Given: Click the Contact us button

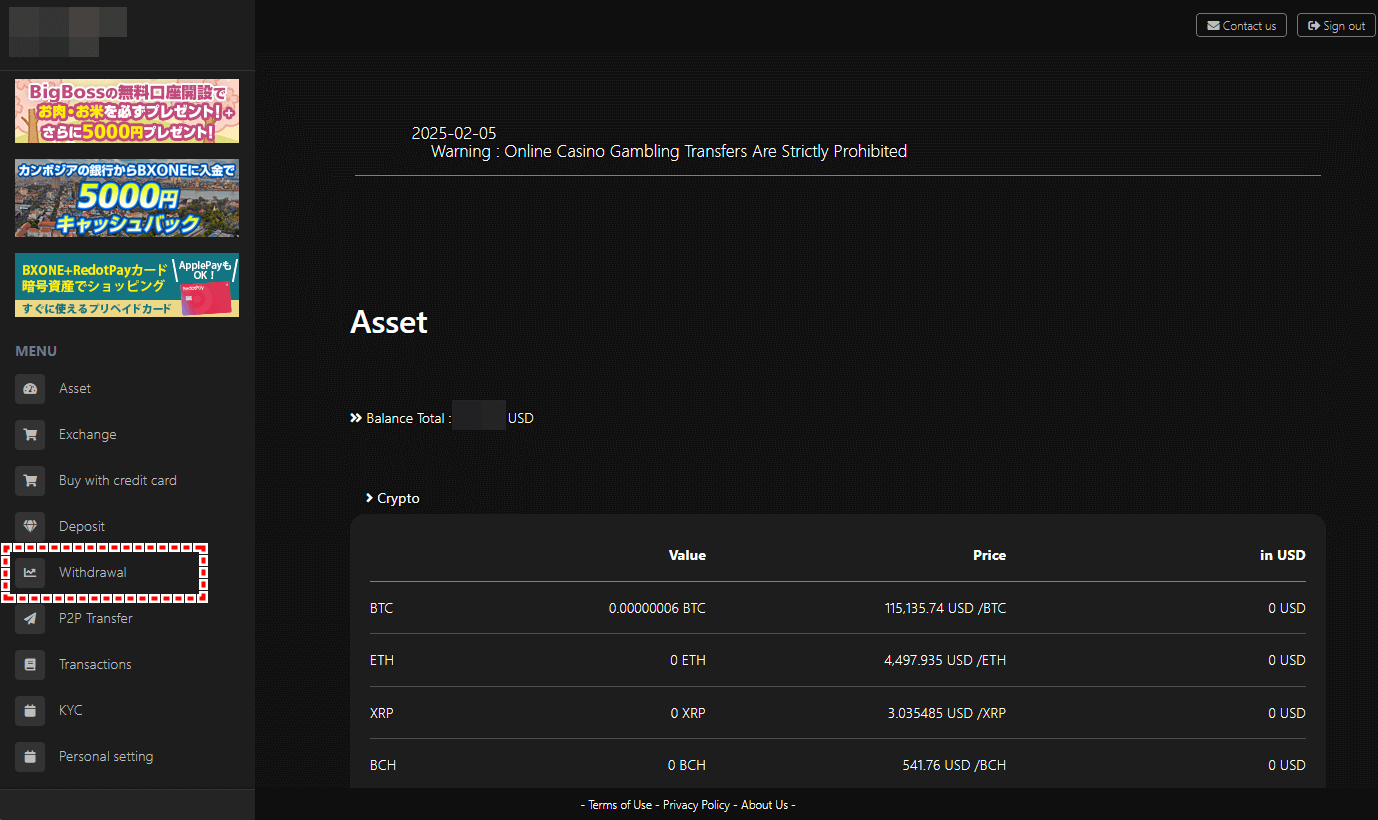Looking at the screenshot, I should tap(1241, 25).
